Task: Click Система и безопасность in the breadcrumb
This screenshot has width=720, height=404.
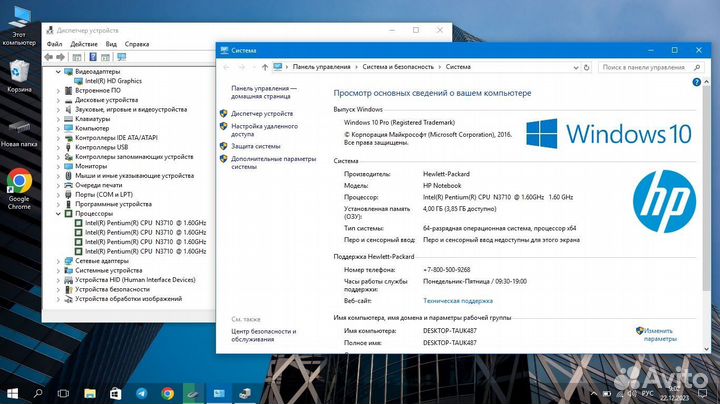Action: (x=398, y=67)
